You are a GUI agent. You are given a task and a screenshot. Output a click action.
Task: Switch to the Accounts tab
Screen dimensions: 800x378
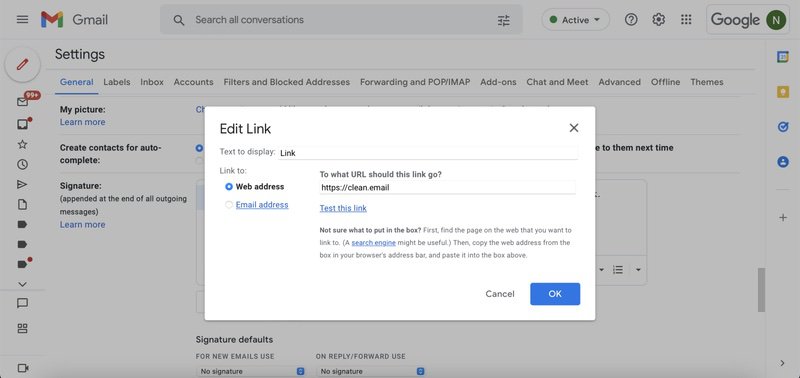[x=193, y=82]
